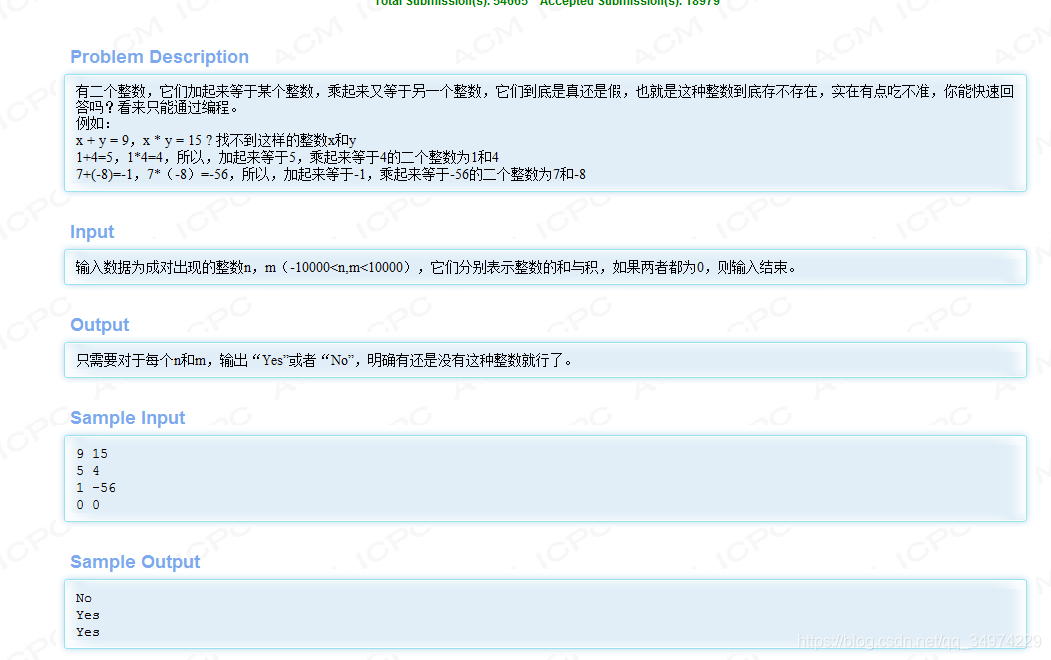Click the line starting '7+(-8)=-1'
The height and width of the screenshot is (660, 1051).
click(330, 175)
